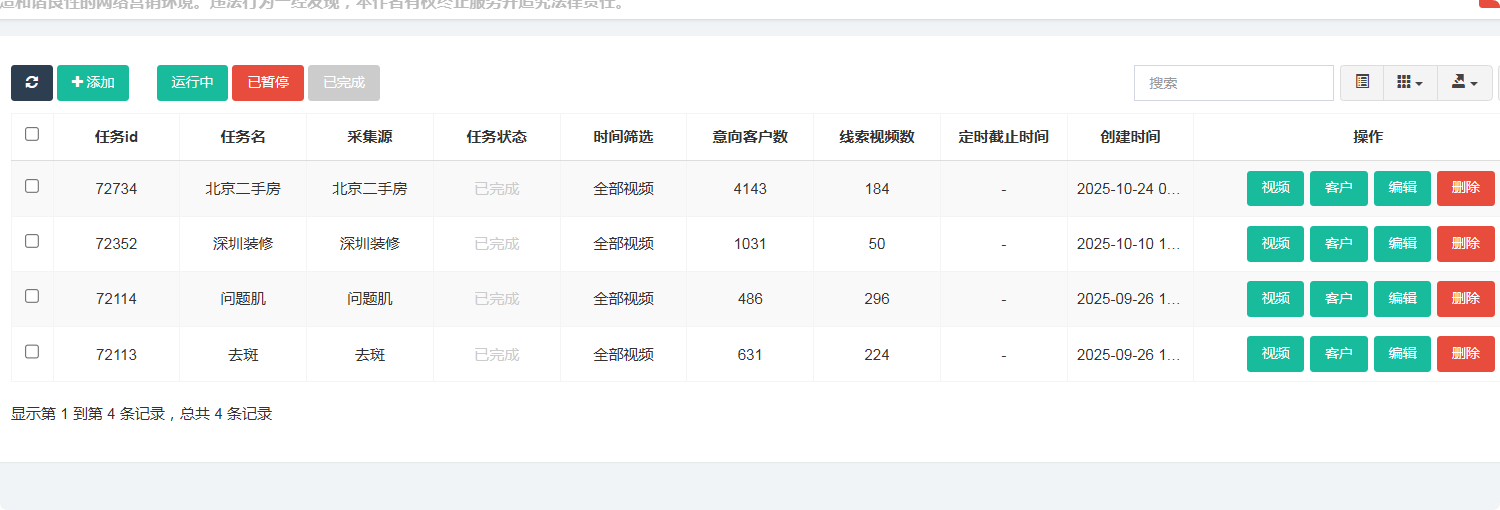This screenshot has width=1500, height=510.
Task: Click 全部视频 in 去斑 row
Action: (623, 354)
